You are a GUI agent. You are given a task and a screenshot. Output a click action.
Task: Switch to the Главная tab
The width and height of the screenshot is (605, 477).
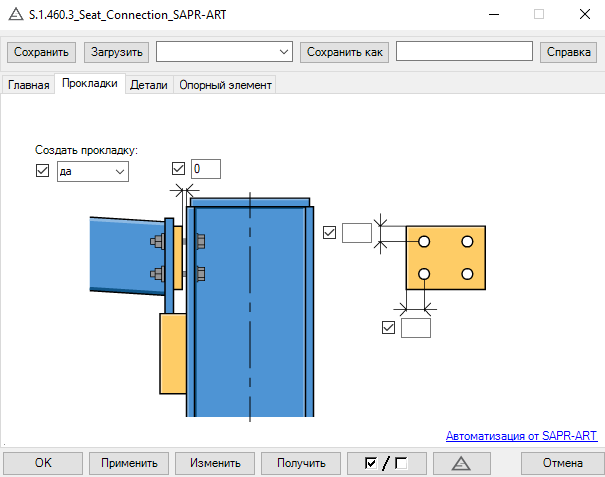[x=29, y=85]
